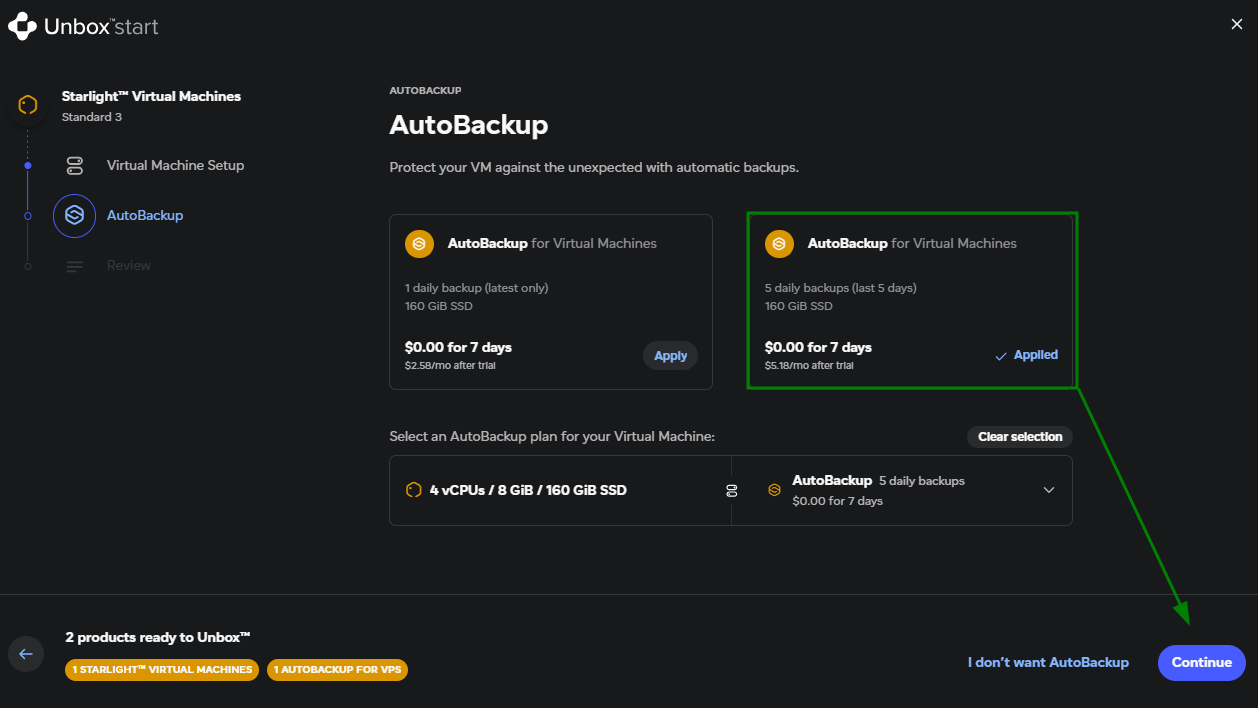
Task: Click the 4 vCPUs hexagon icon
Action: tap(413, 490)
